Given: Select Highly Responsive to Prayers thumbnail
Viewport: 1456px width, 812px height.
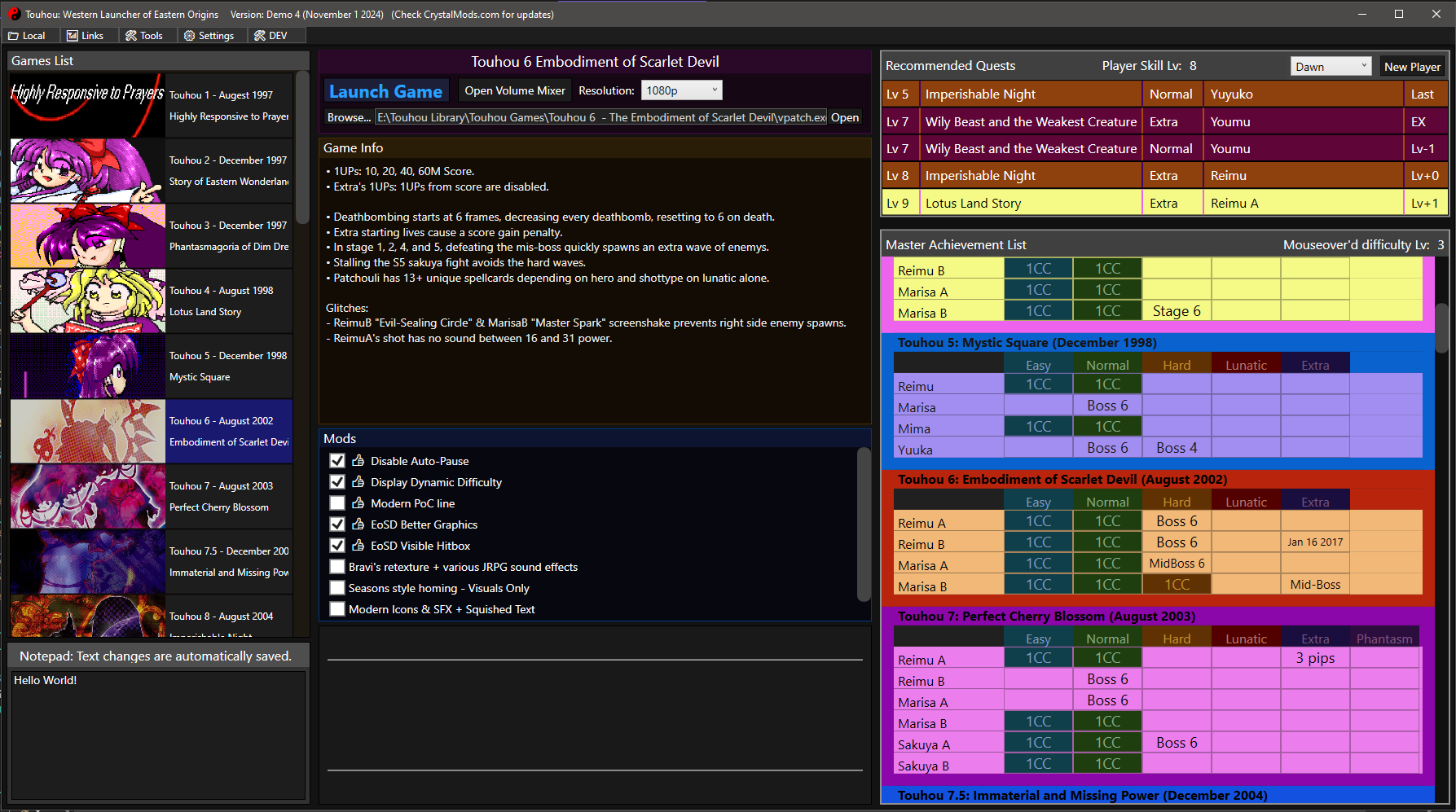Looking at the screenshot, I should coord(88,105).
